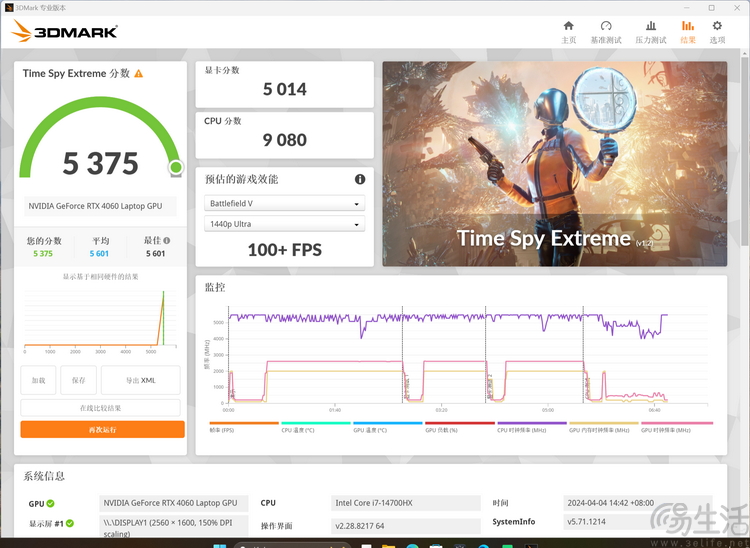Open the 基准测试 benchmarks gauge icon
The image size is (750, 548).
[x=605, y=31]
